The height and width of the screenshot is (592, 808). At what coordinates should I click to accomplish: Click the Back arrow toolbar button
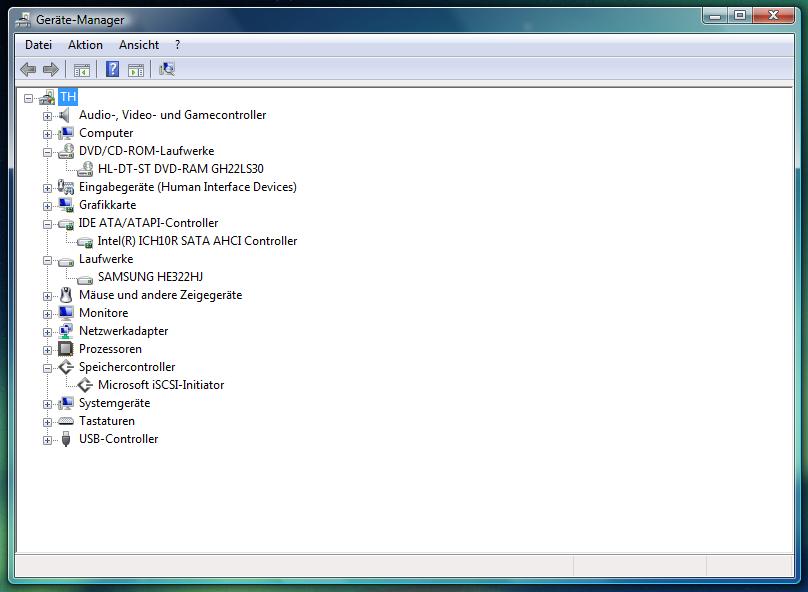28,69
